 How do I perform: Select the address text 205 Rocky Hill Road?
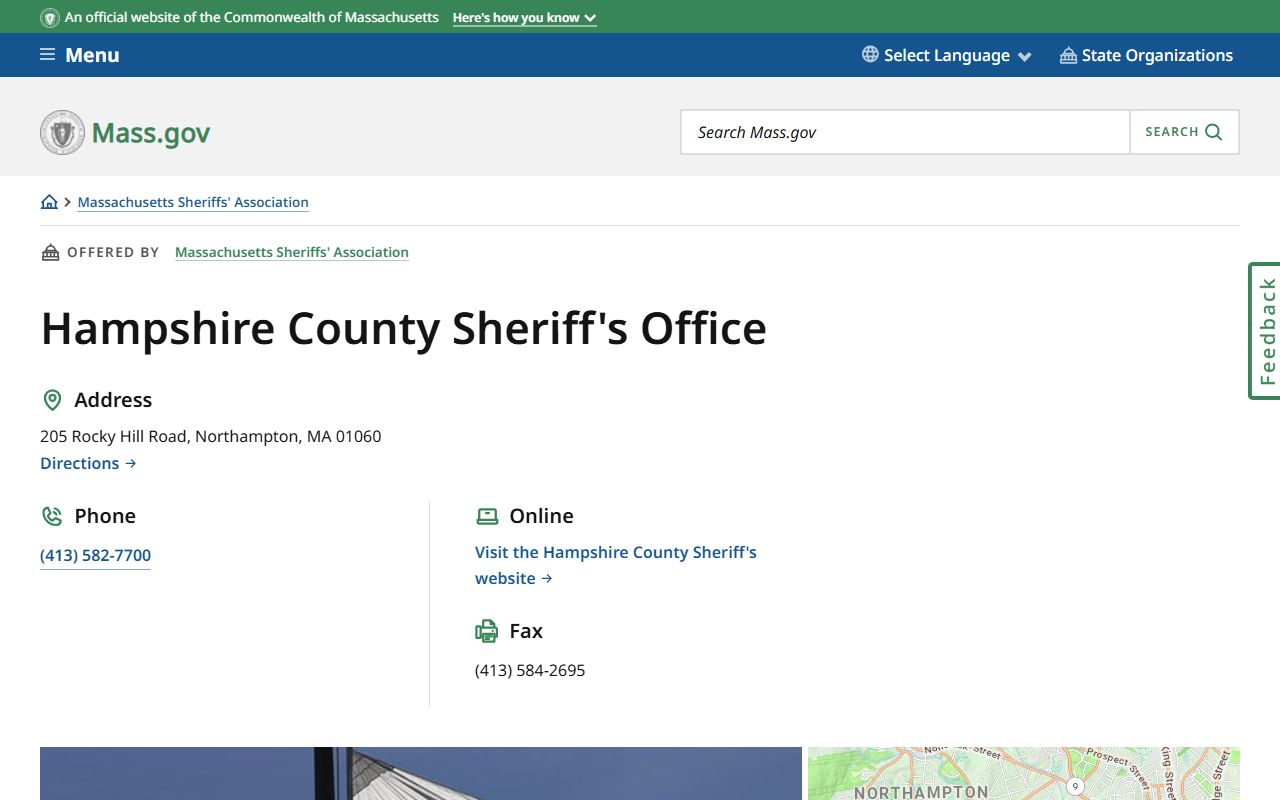tap(113, 436)
